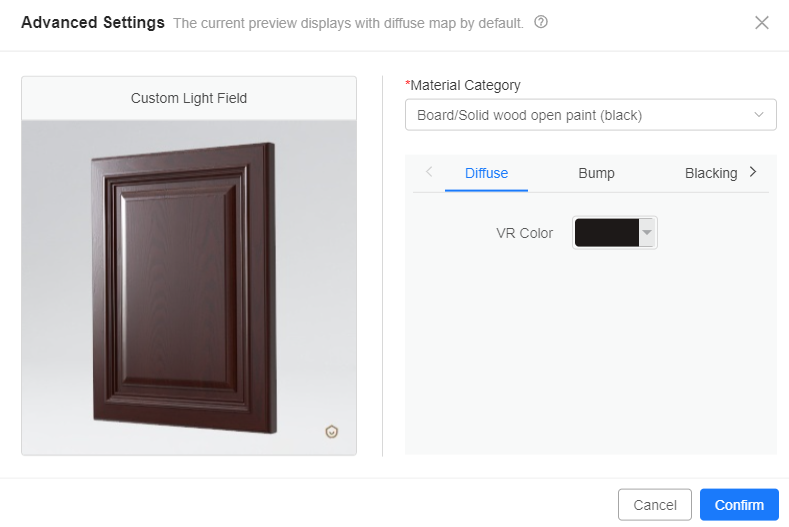Click the Advanced Settings title text
The height and width of the screenshot is (527, 789).
pos(92,22)
